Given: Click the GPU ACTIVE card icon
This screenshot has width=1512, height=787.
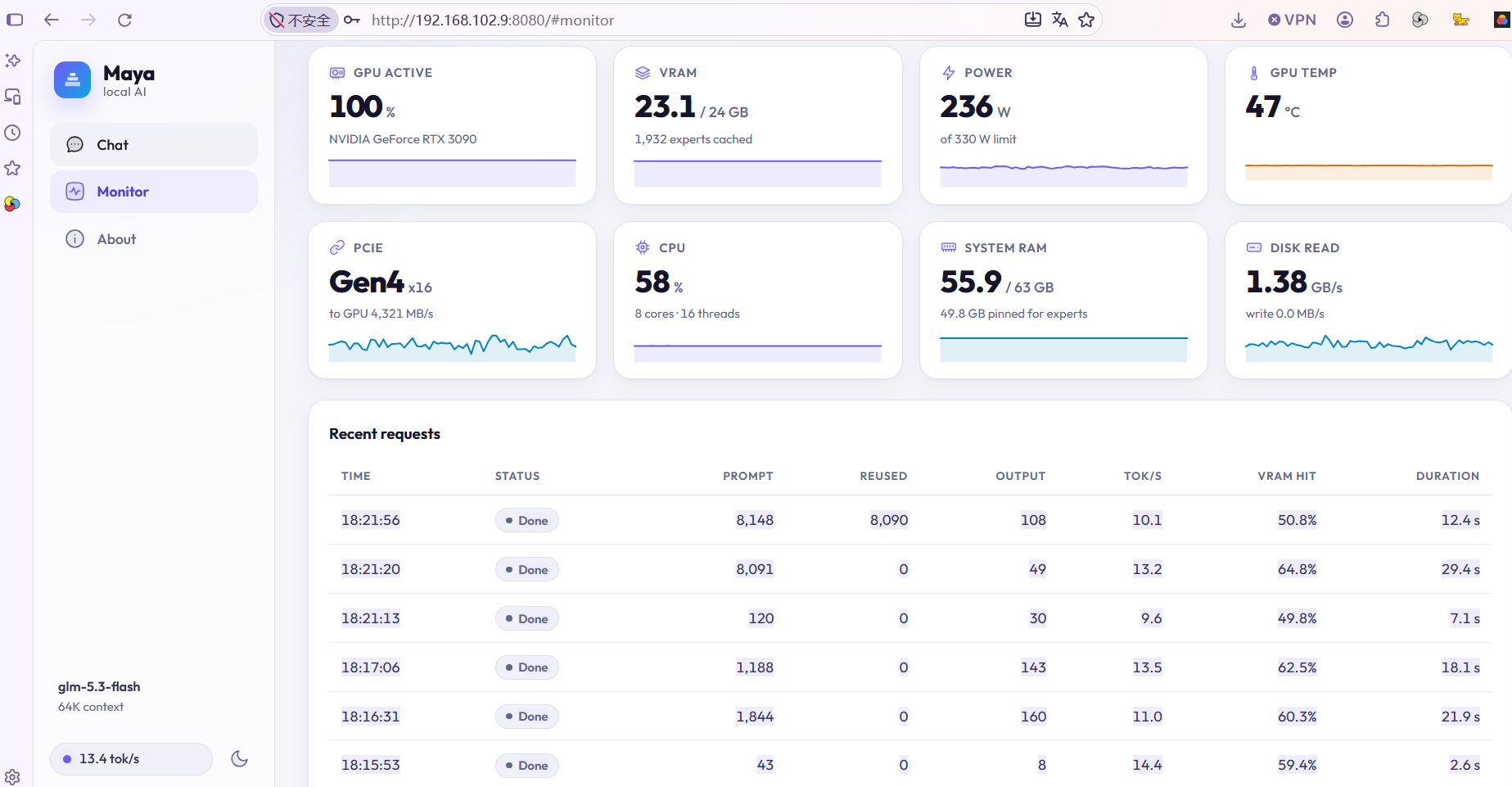Looking at the screenshot, I should tap(337, 73).
